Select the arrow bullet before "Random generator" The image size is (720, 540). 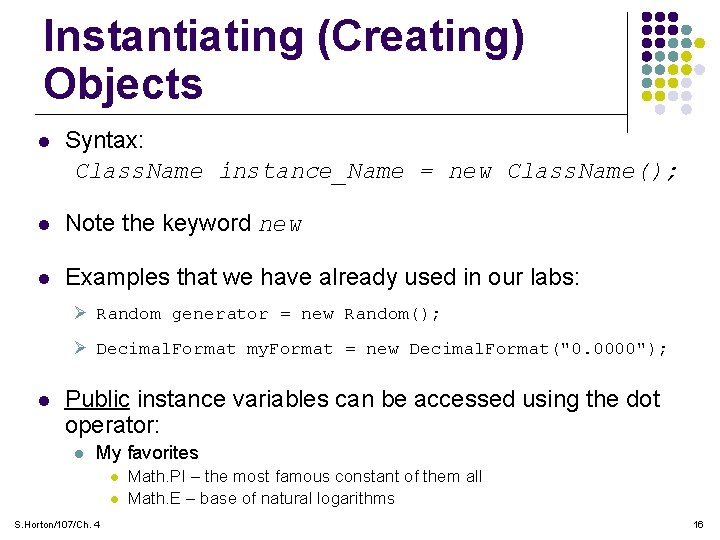pyautogui.click(x=81, y=314)
